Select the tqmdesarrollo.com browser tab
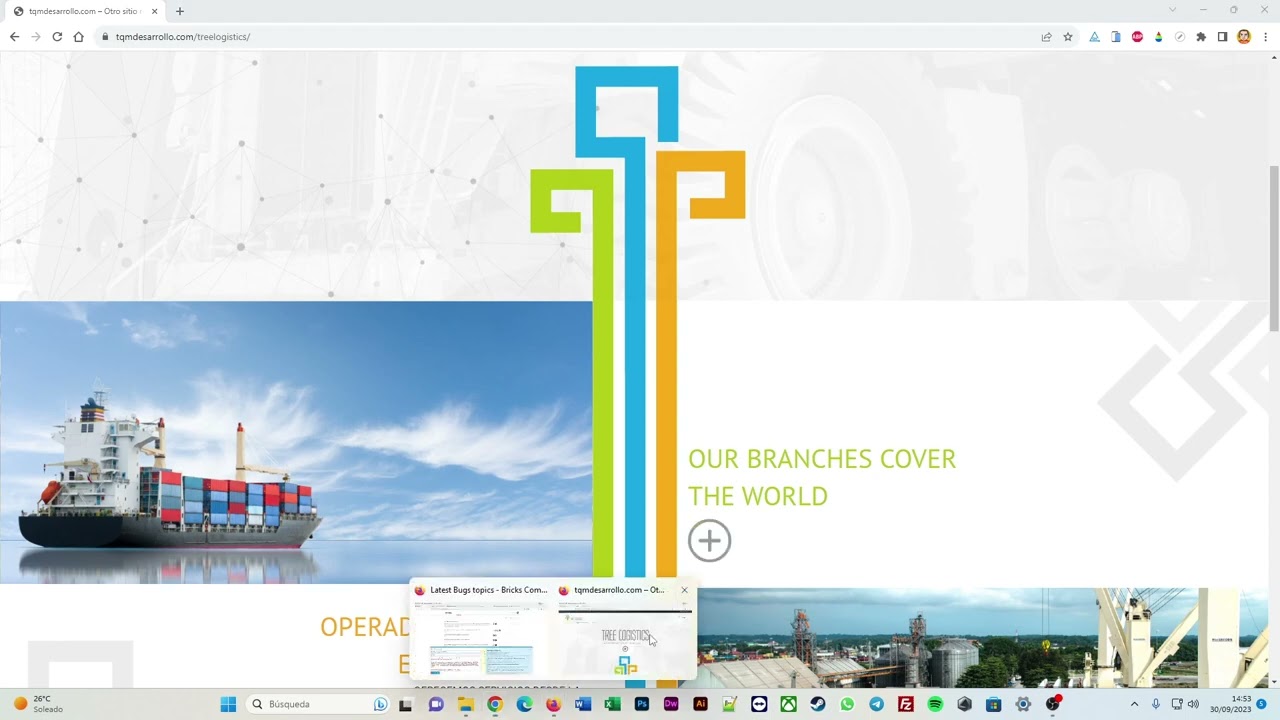Image resolution: width=1280 pixels, height=720 pixels. click(86, 11)
